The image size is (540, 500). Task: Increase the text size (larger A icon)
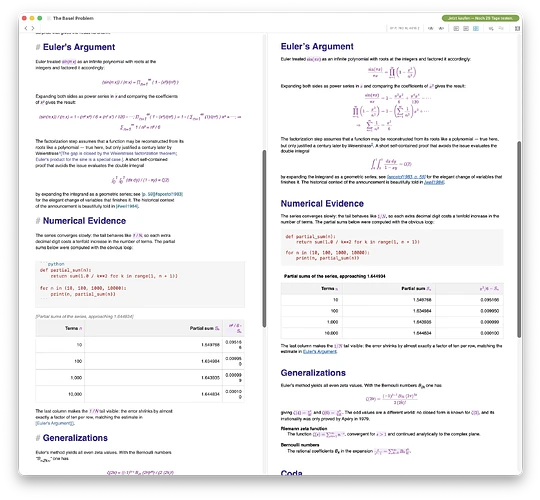pos(442,29)
